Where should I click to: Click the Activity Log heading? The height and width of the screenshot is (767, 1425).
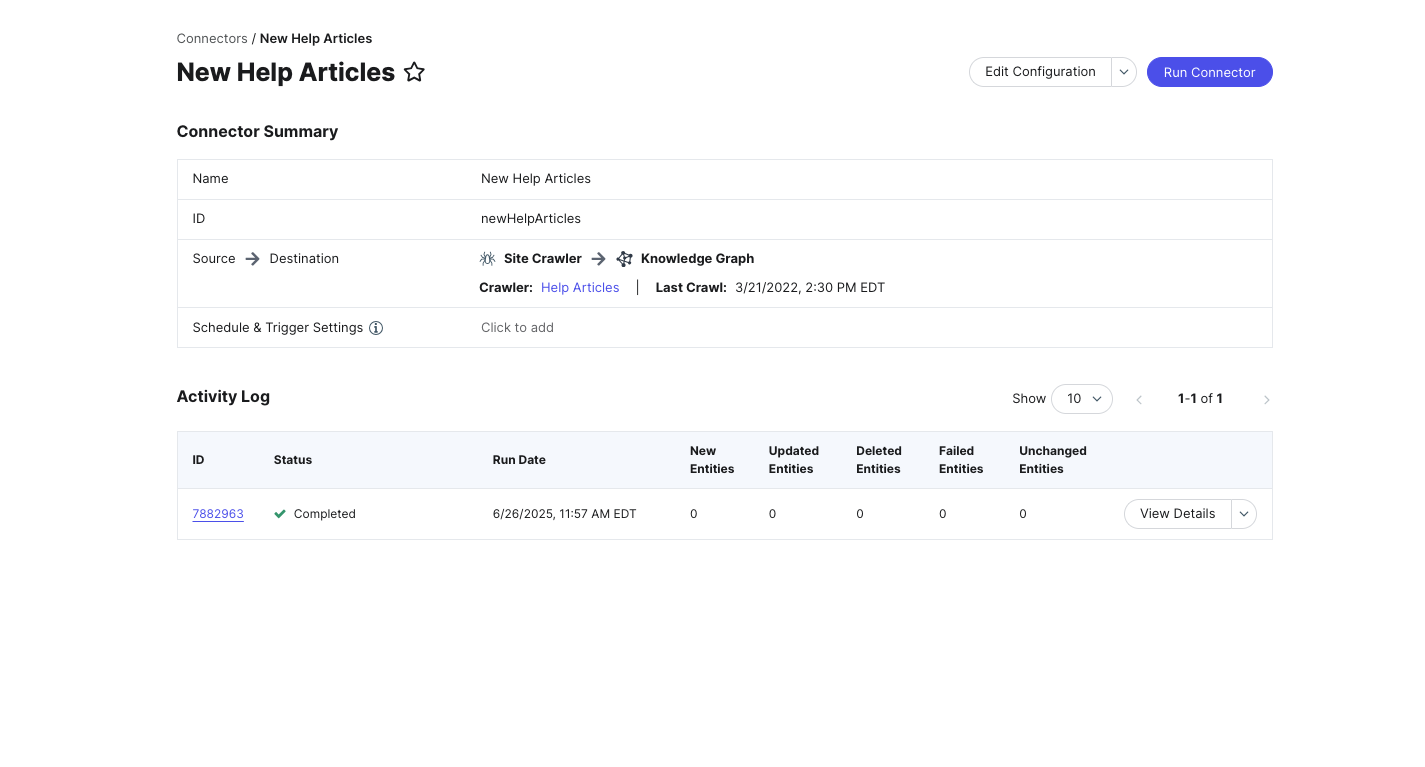(x=223, y=397)
